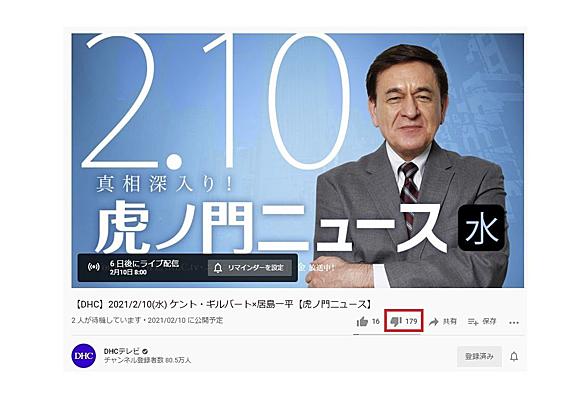Image resolution: width=586 pixels, height=414 pixels.
Task: Click the 6日後にライブ配信 text
Action: (x=144, y=263)
